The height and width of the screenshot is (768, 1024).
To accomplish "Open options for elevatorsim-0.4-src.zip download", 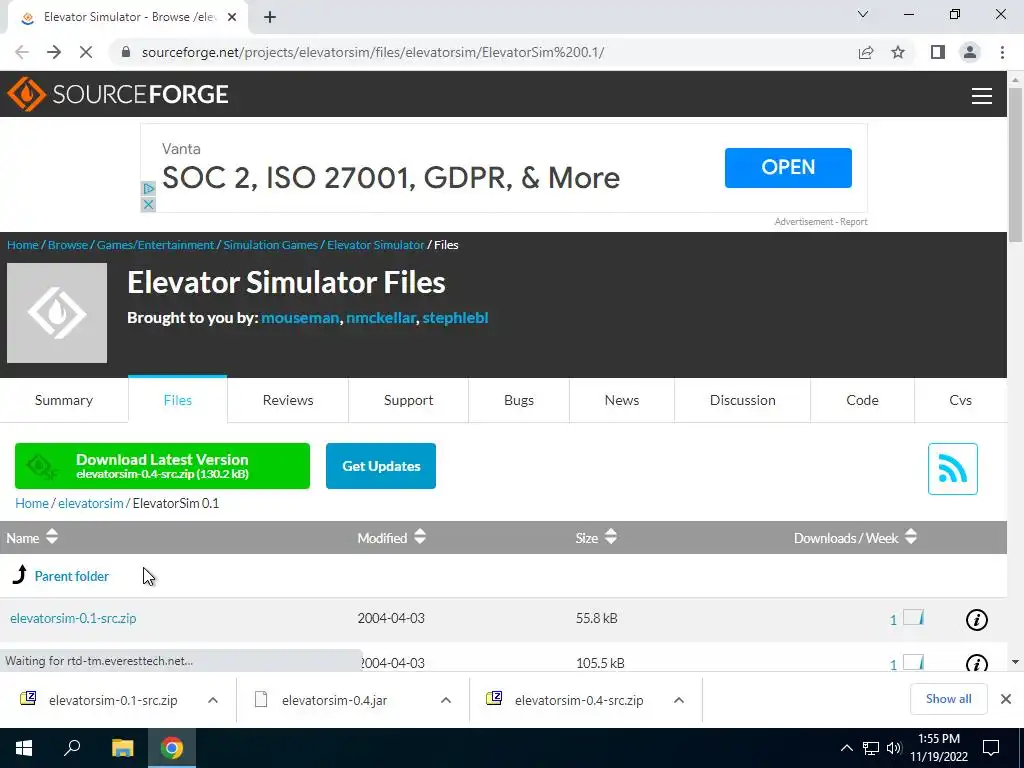I will point(679,700).
